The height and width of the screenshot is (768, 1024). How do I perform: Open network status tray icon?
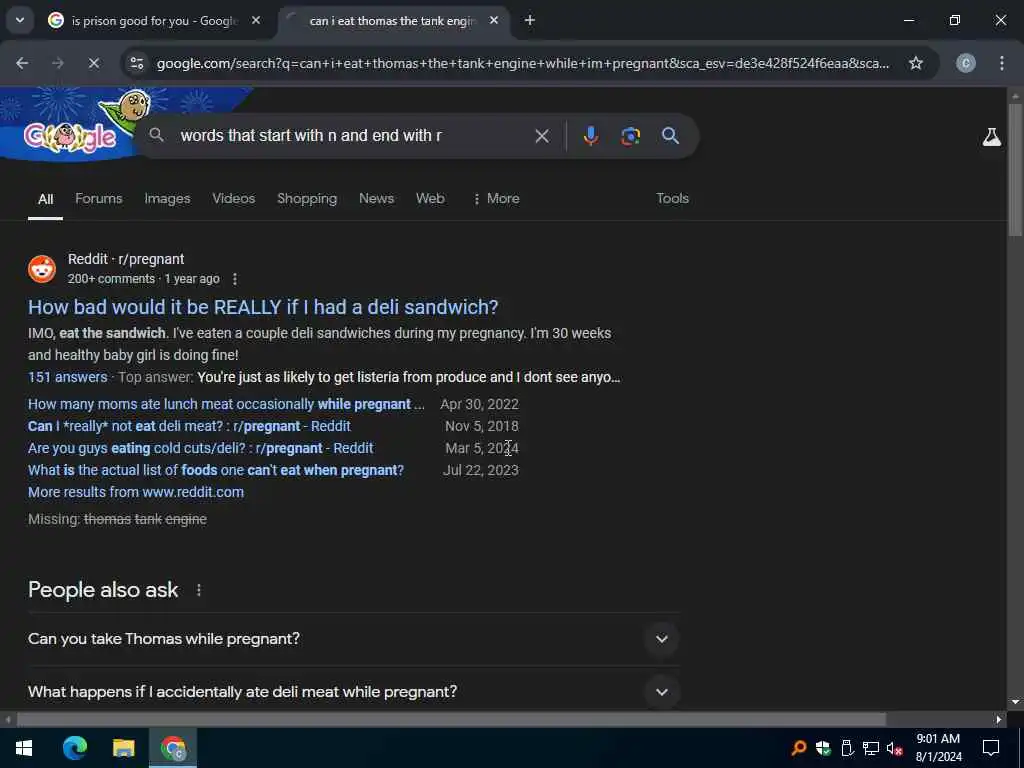click(x=871, y=748)
